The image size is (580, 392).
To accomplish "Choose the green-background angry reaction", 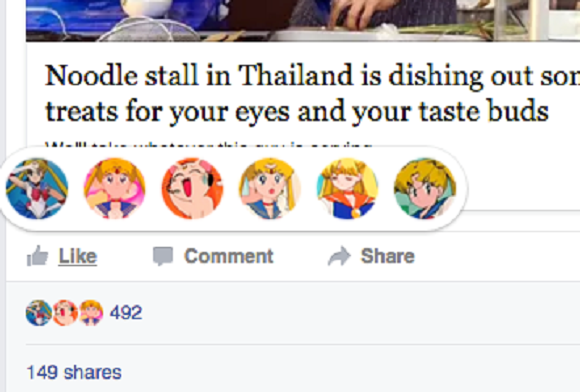I will click(x=425, y=189).
